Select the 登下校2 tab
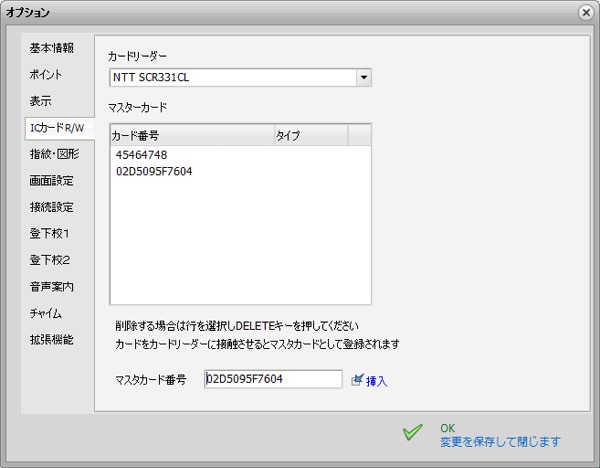 [50, 260]
